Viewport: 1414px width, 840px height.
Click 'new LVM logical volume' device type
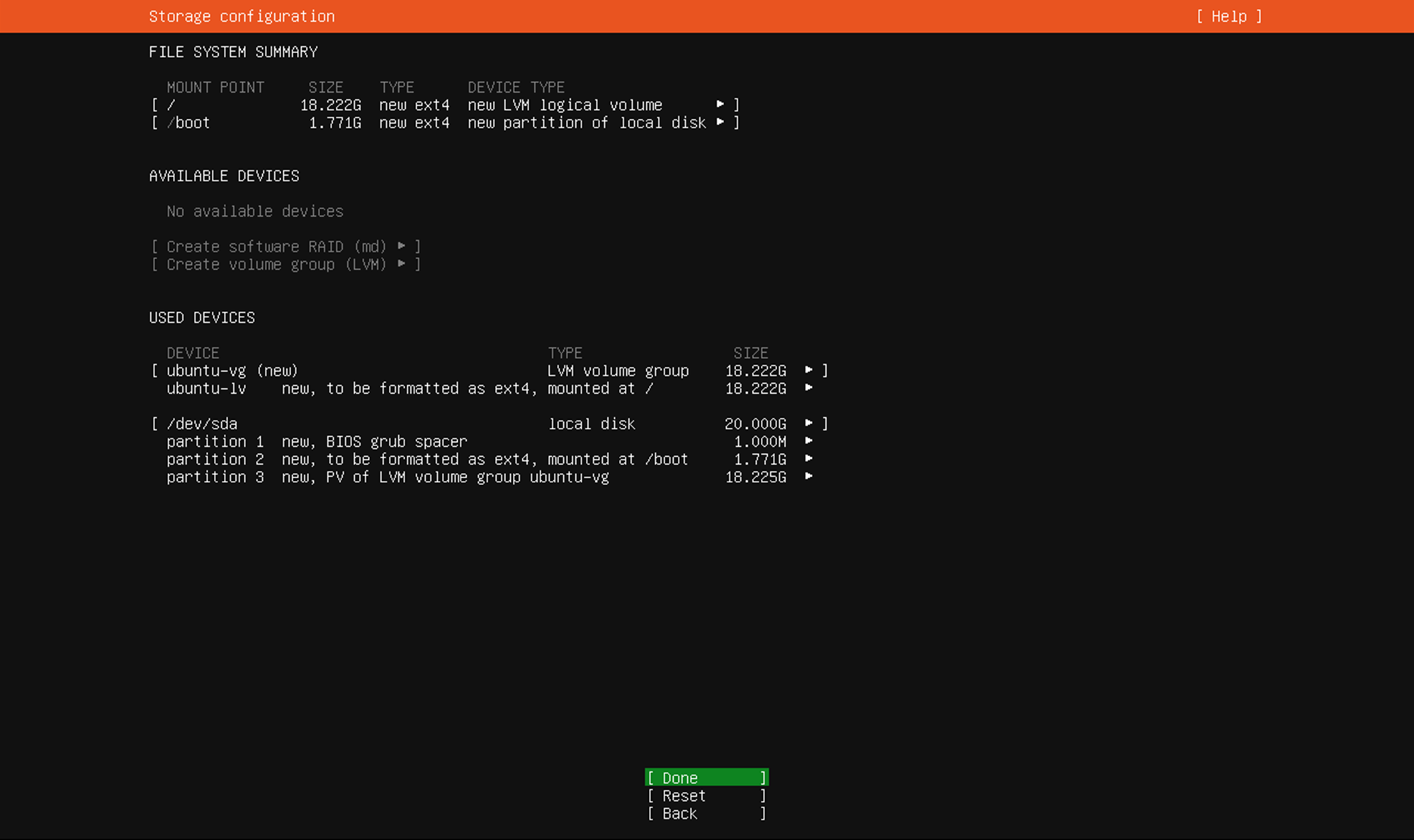pos(565,105)
